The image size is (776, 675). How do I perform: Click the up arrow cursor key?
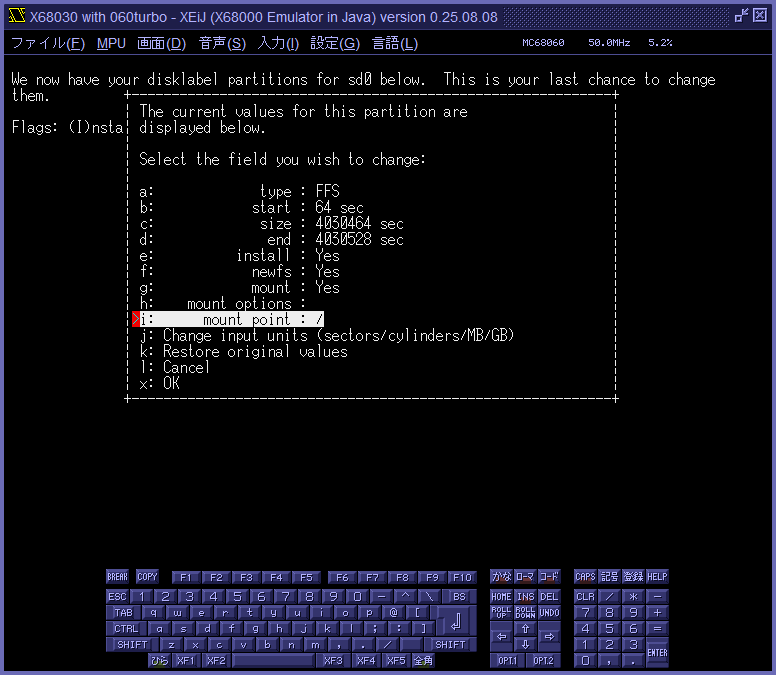point(525,628)
